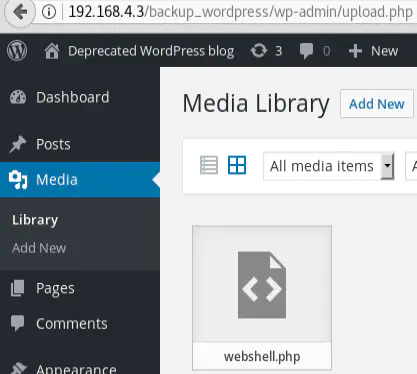Click the address bar URL field

(241, 12)
